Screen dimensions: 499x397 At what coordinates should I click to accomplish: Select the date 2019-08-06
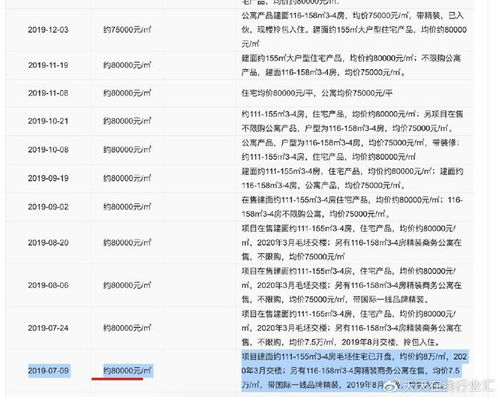tap(48, 285)
